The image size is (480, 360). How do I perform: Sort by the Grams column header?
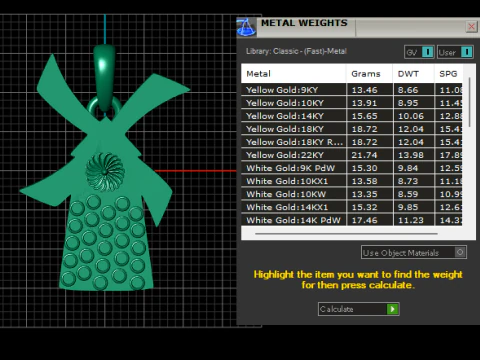(x=369, y=74)
